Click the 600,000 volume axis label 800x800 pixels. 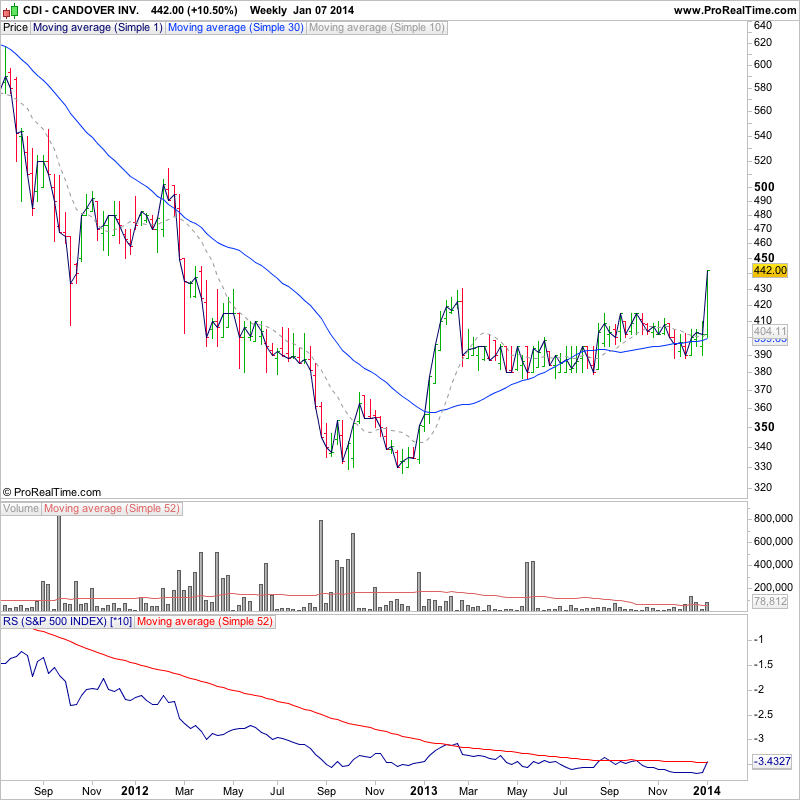[773, 541]
